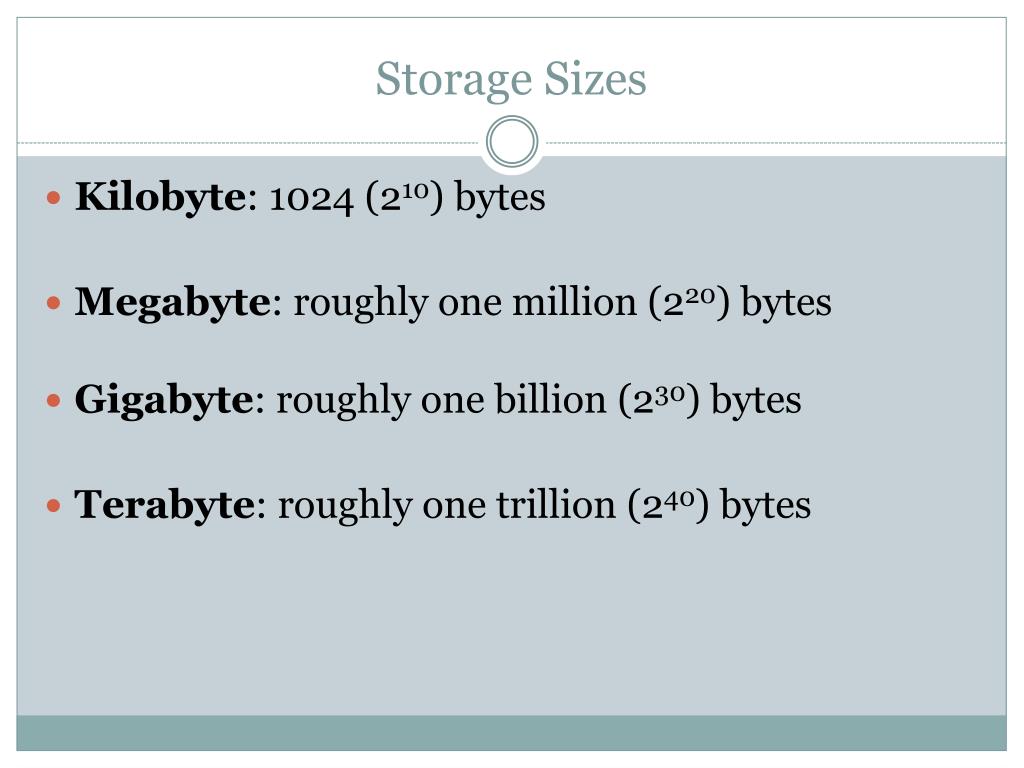Click the orange bullet beside Terabyte
1024x768 pixels.
point(54,505)
